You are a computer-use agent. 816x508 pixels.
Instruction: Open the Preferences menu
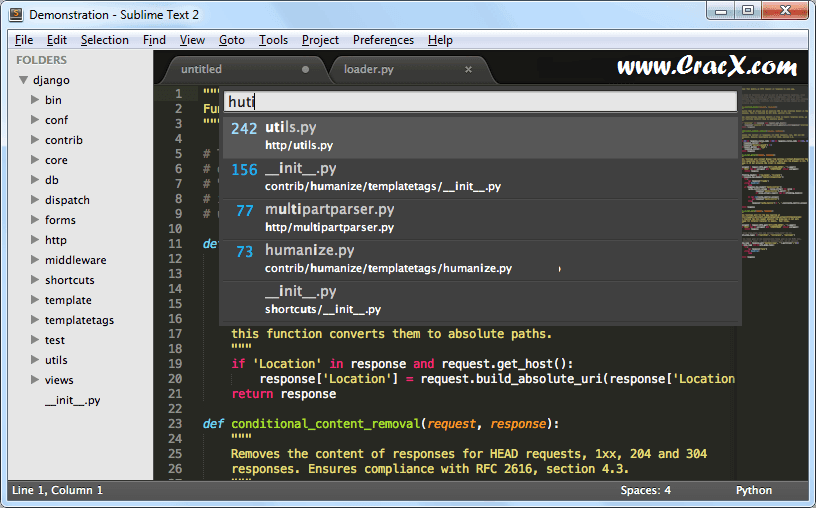click(383, 40)
